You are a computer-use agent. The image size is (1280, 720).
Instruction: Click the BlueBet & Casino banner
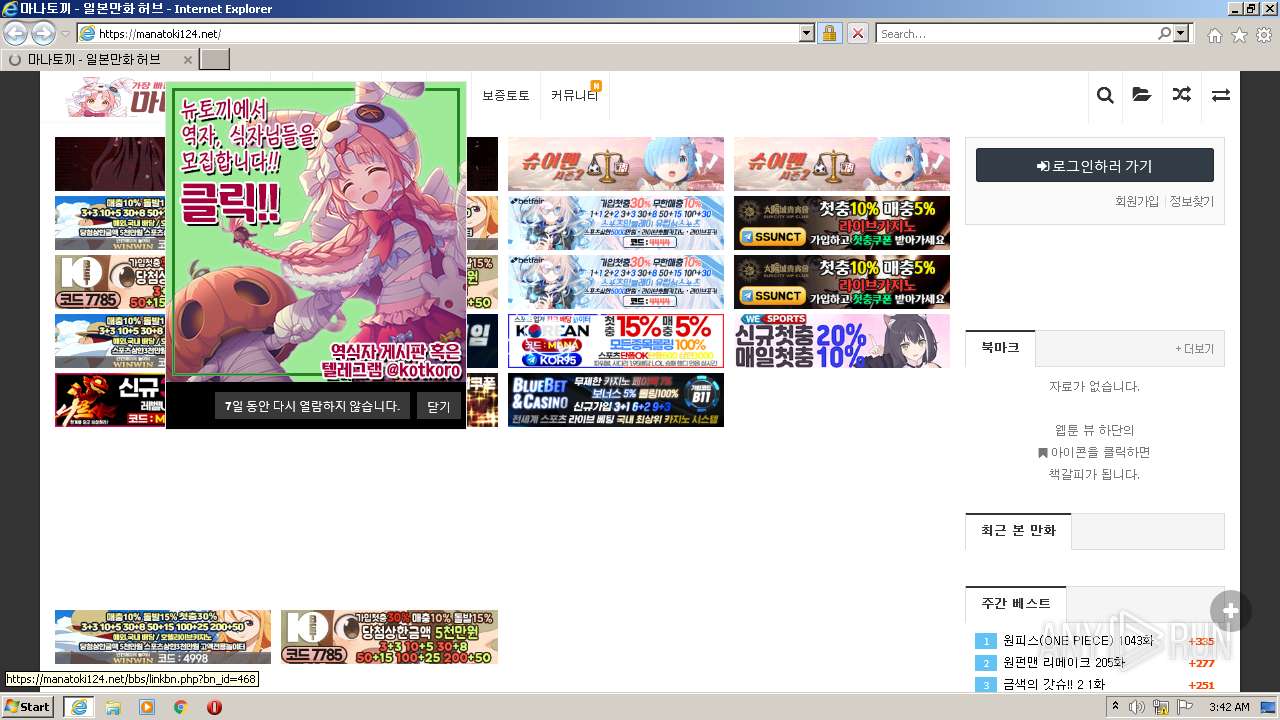tap(615, 400)
